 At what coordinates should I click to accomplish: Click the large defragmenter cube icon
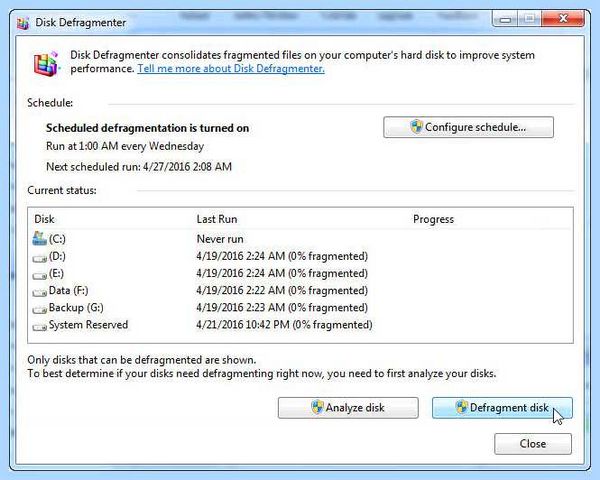46,64
